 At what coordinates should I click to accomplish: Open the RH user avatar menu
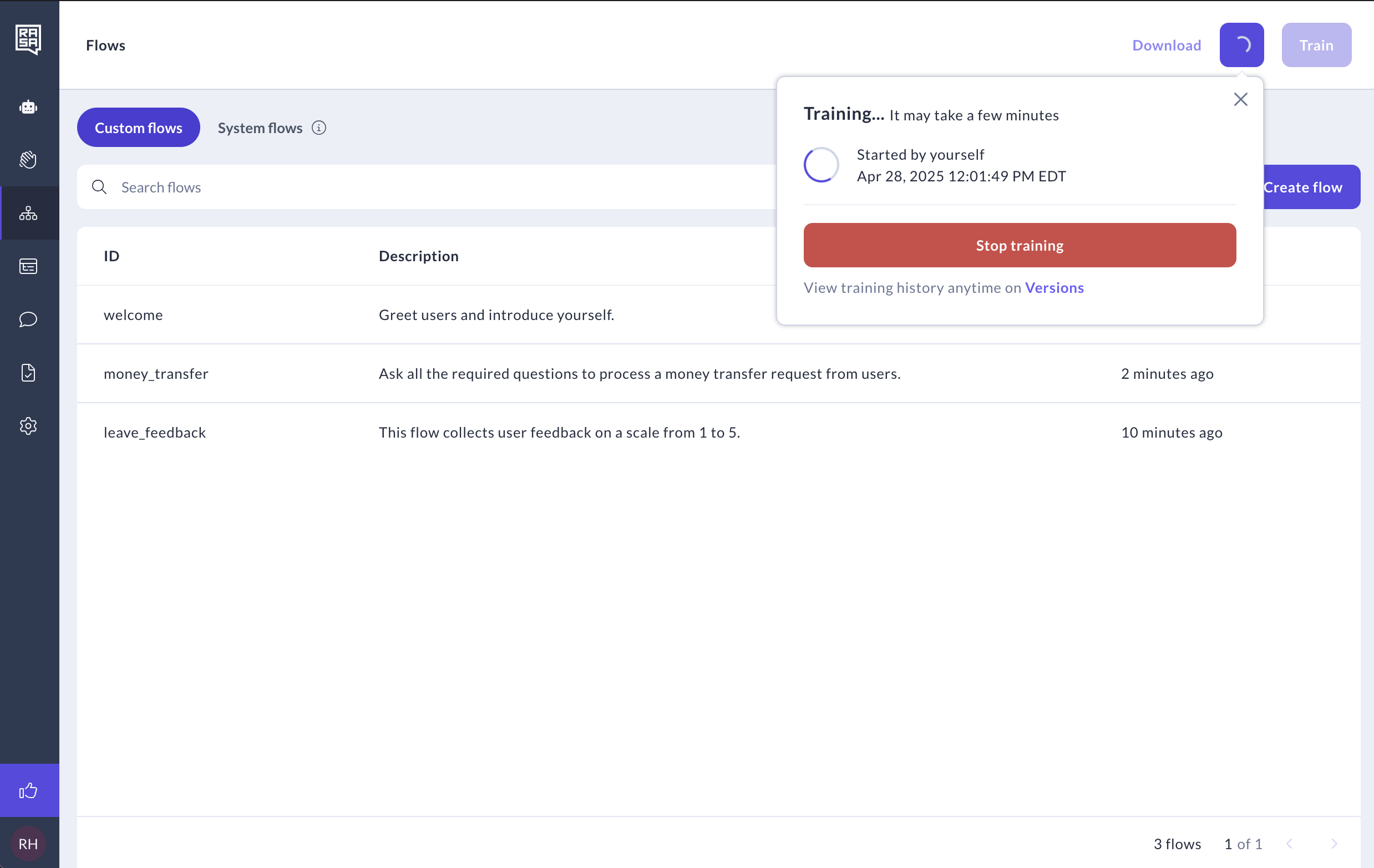(x=28, y=844)
